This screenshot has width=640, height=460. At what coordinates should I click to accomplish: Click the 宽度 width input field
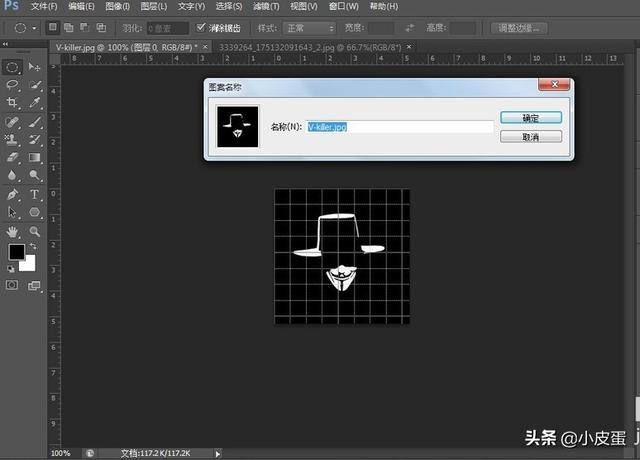pyautogui.click(x=381, y=28)
